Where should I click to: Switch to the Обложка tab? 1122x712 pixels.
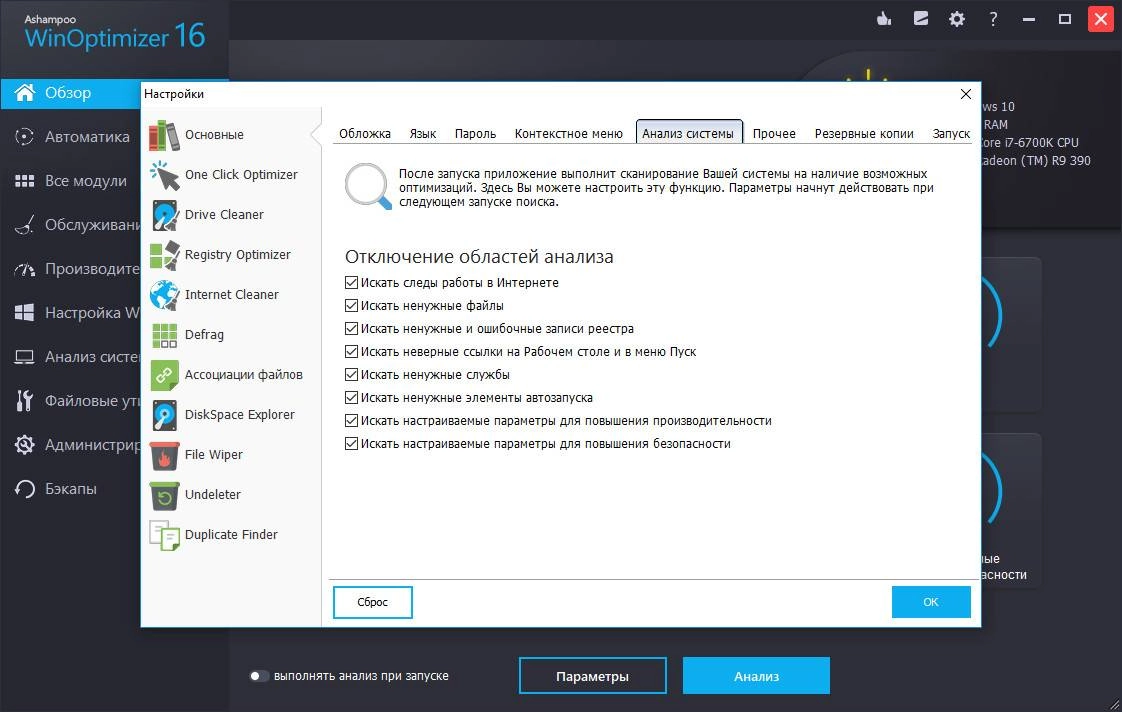point(365,133)
